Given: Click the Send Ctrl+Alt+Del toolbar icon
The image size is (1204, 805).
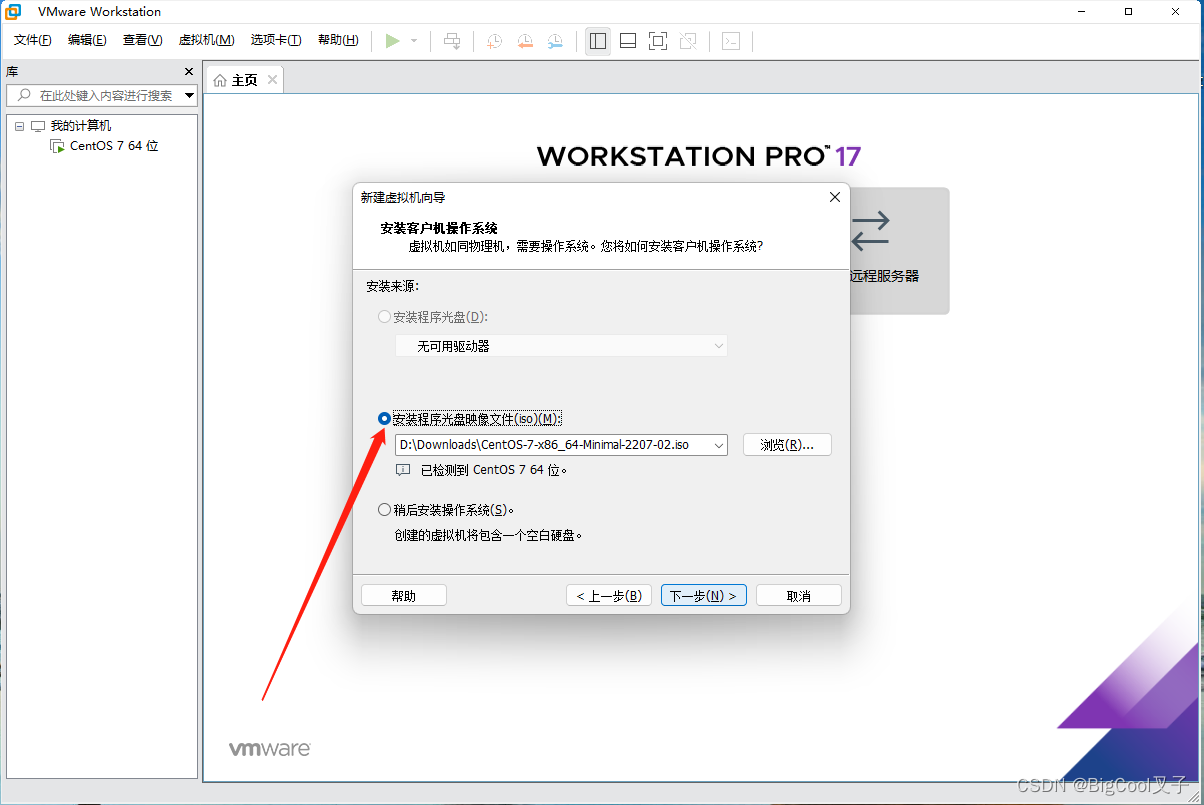Looking at the screenshot, I should click(452, 41).
